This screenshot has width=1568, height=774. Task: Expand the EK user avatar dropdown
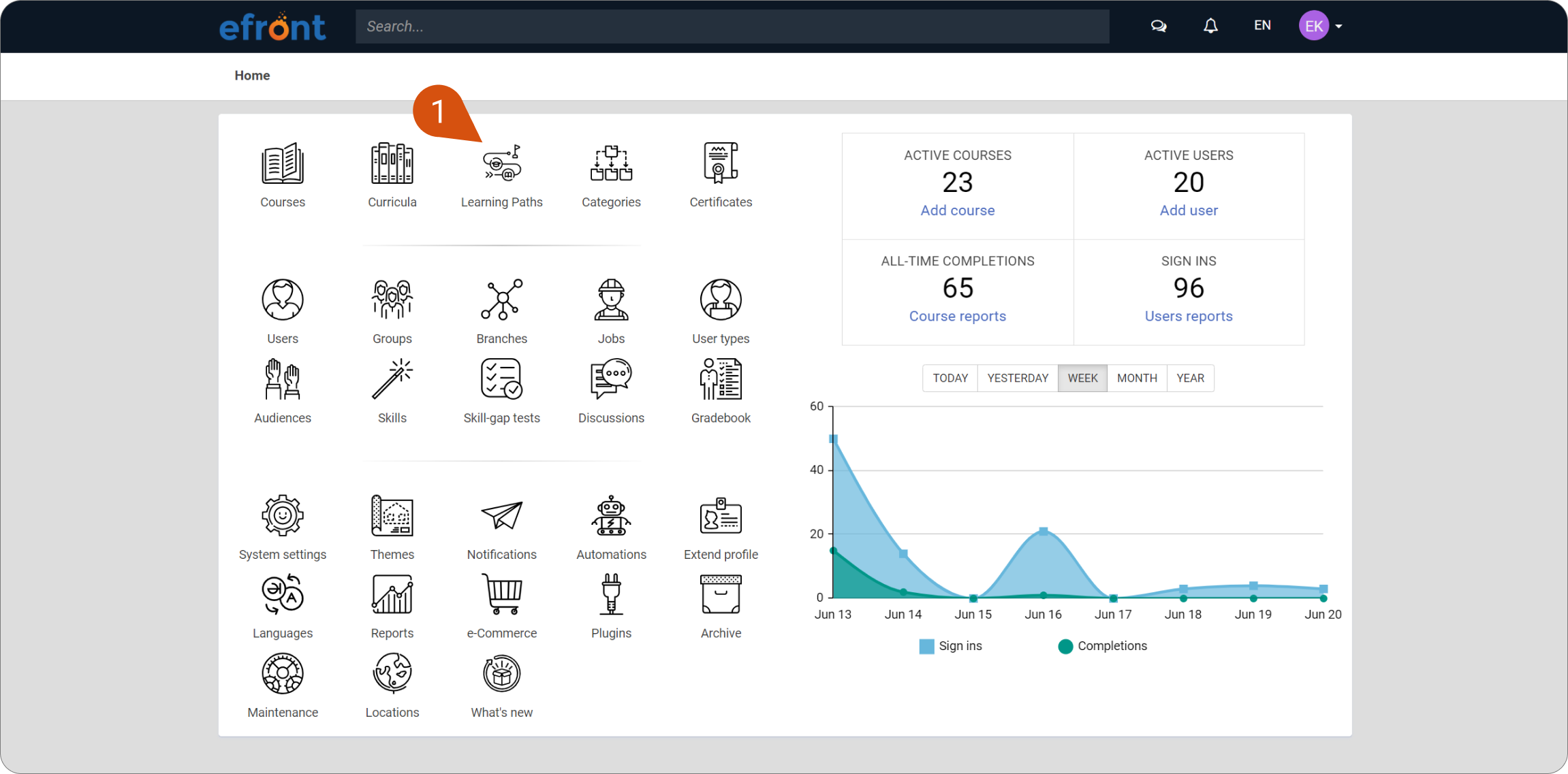[1320, 26]
